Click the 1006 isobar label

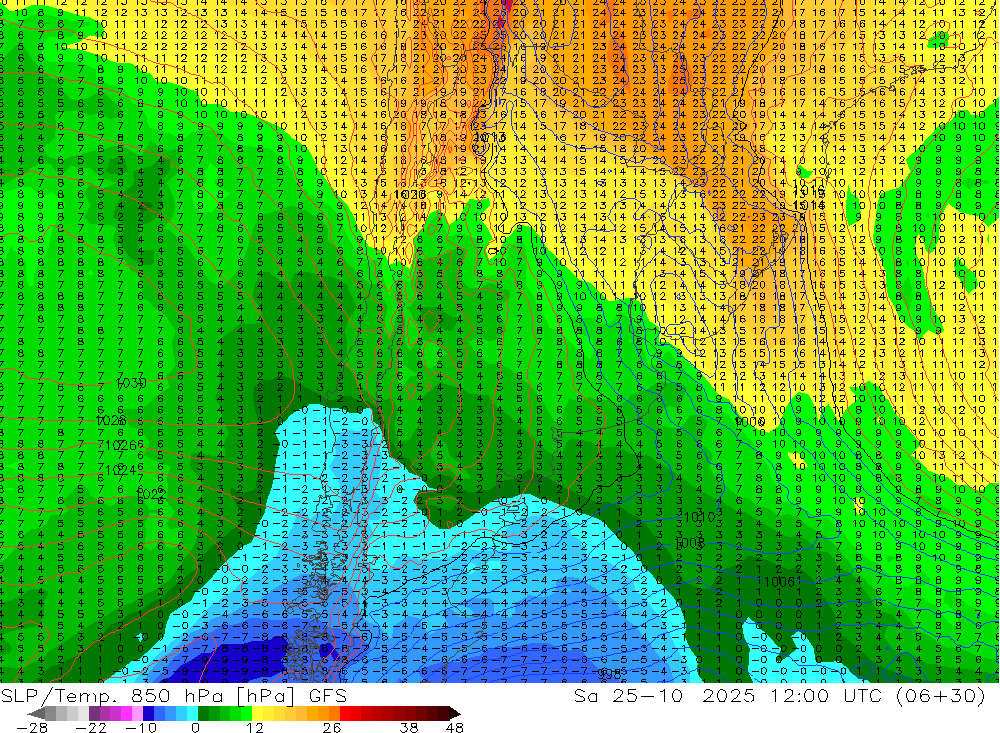pos(779,581)
